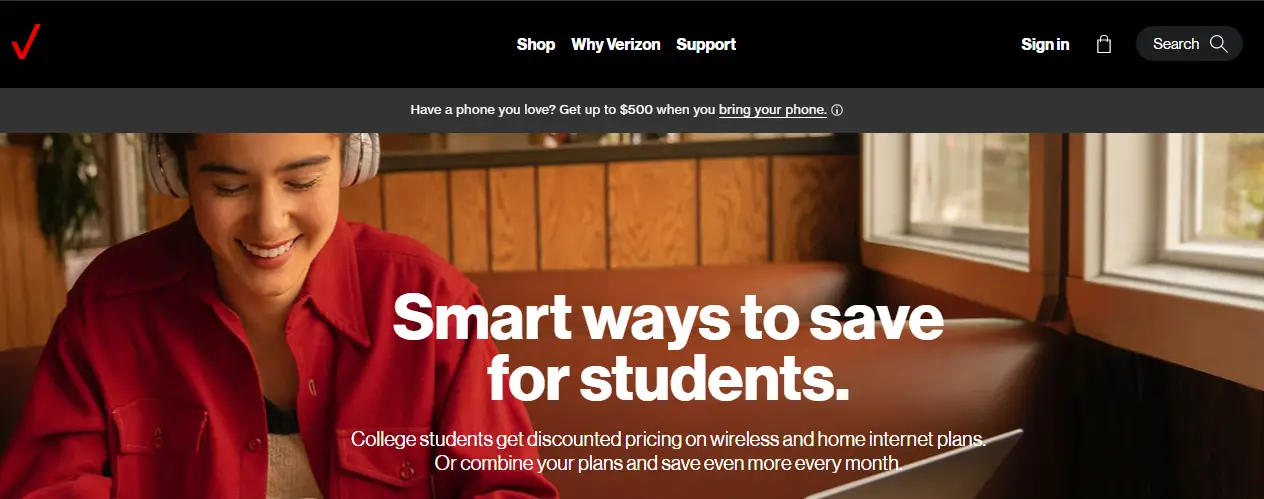
Task: Open the Why Verizon menu
Action: [616, 44]
